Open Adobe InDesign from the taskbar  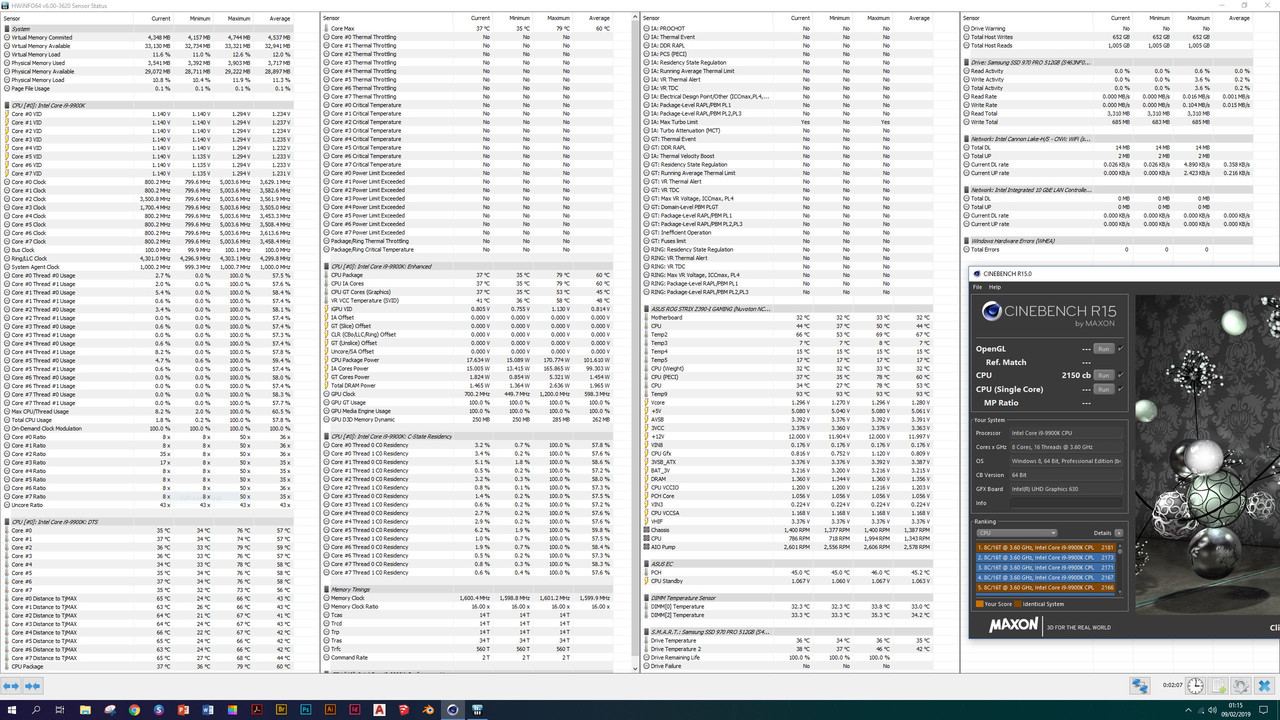point(354,710)
